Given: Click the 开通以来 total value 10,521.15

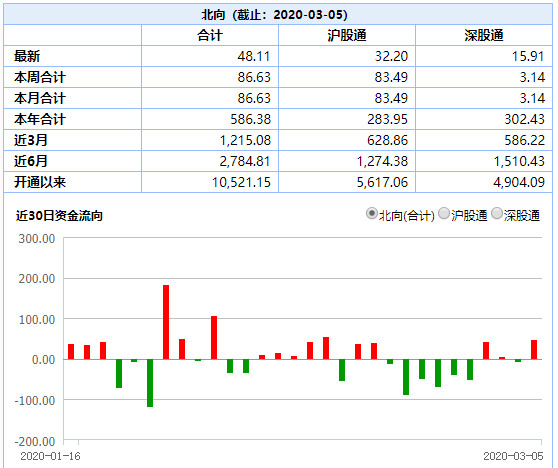Looking at the screenshot, I should click(x=241, y=182).
